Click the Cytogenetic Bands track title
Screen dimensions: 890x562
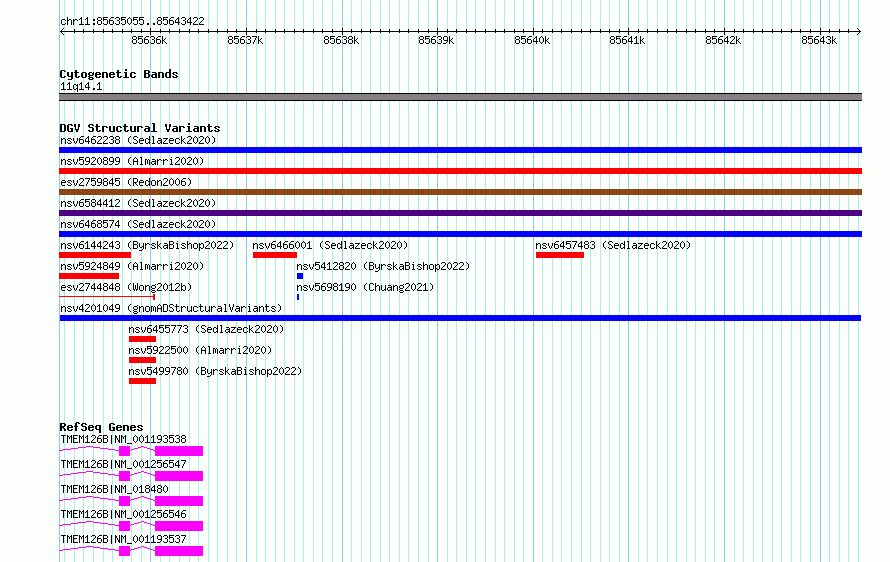click(119, 74)
